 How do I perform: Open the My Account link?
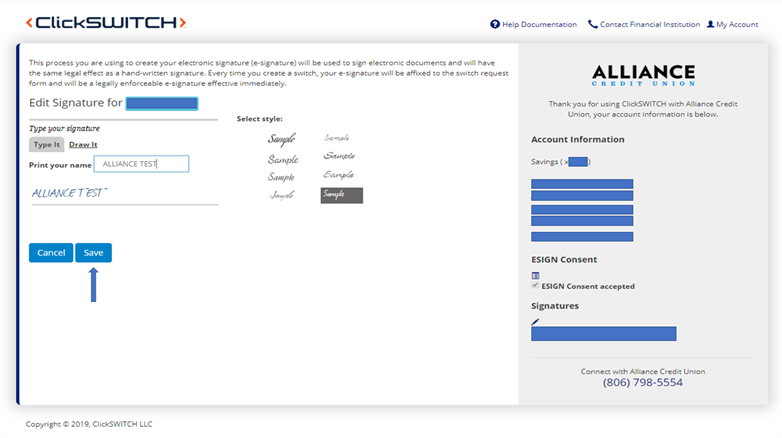[x=737, y=24]
